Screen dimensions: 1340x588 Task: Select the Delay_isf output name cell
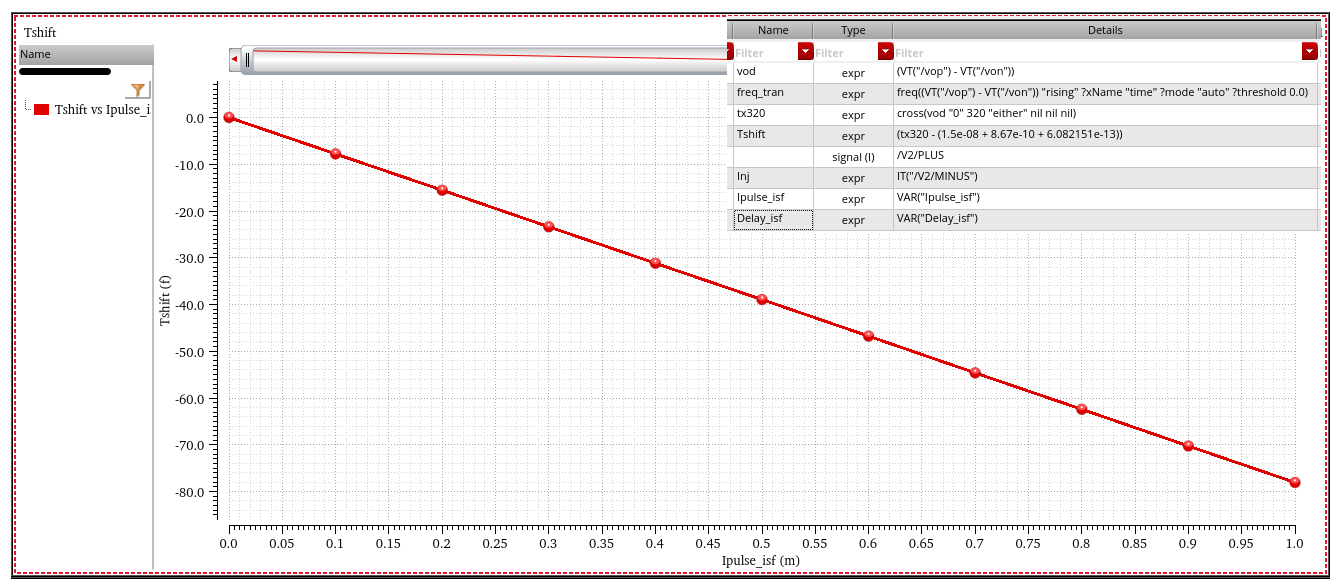[x=773, y=219]
